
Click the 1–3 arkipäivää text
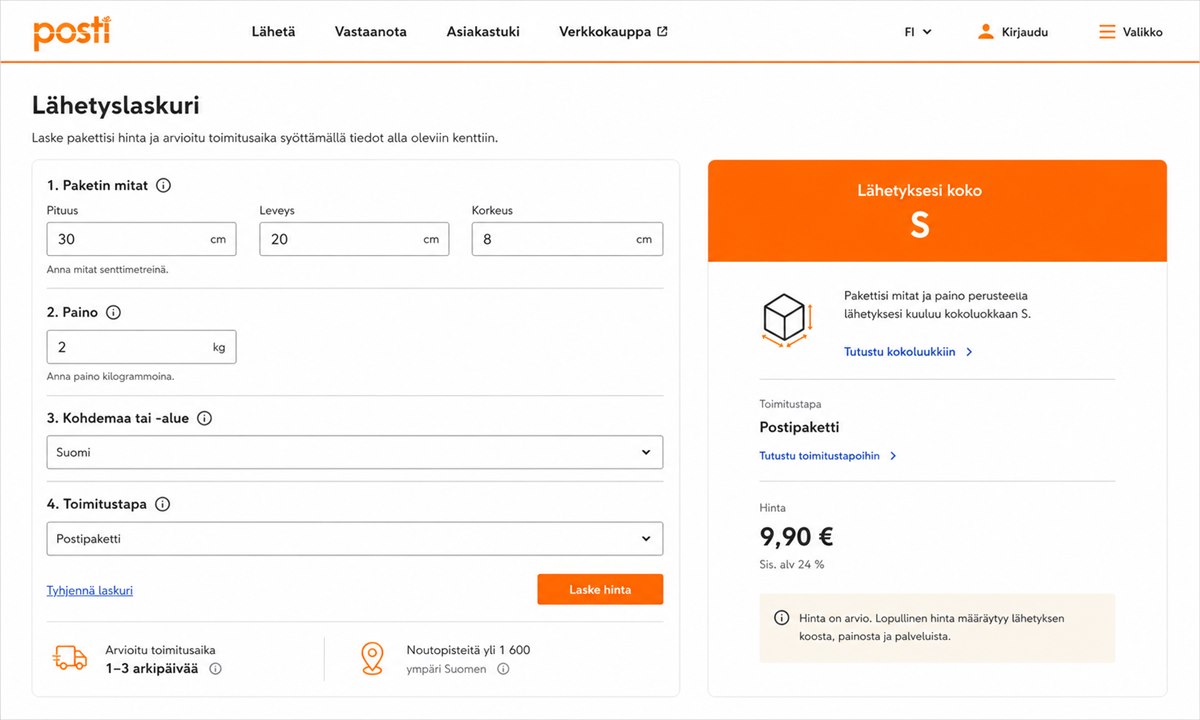tap(152, 668)
